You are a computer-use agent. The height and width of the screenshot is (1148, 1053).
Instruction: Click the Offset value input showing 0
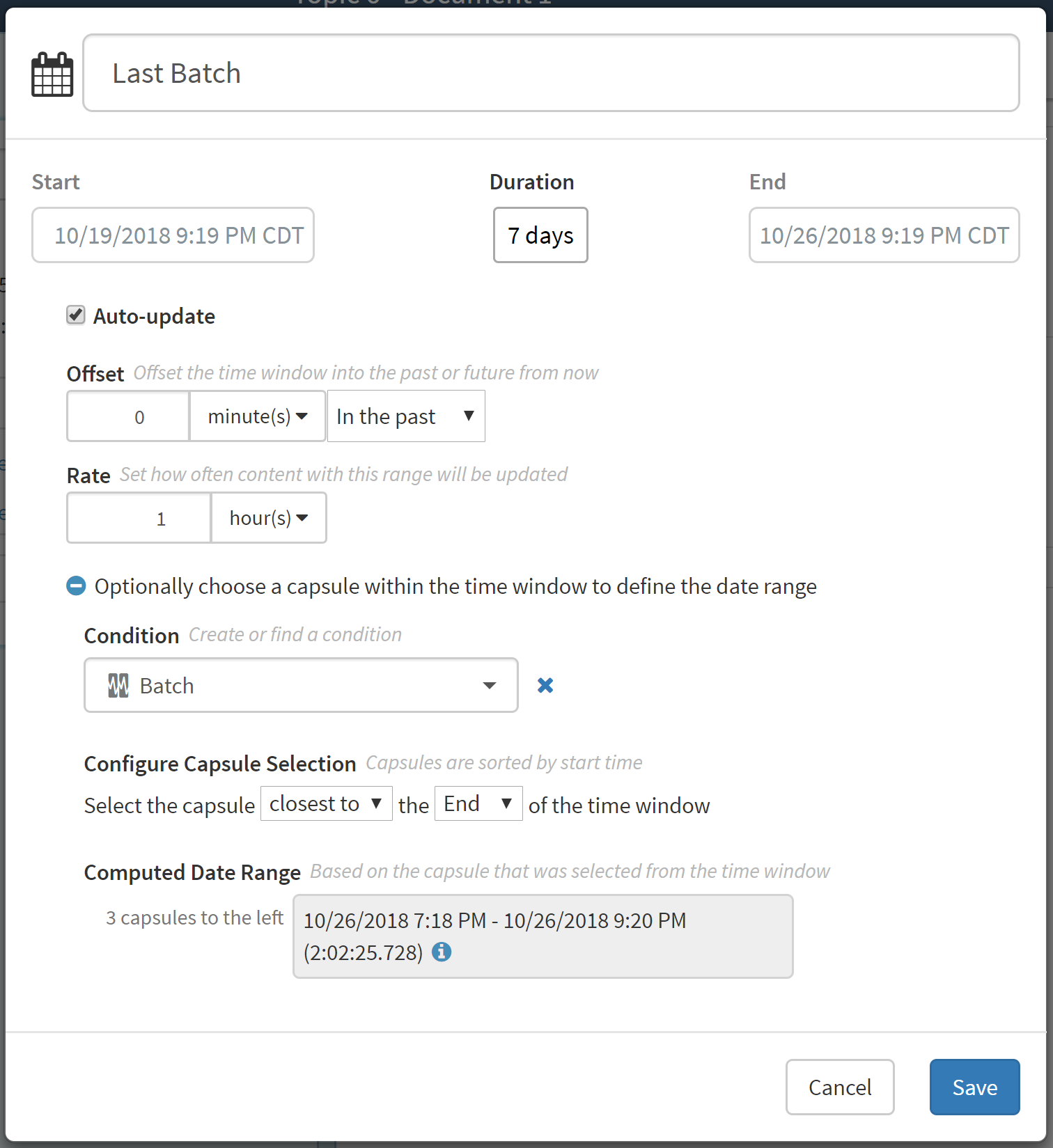(128, 416)
